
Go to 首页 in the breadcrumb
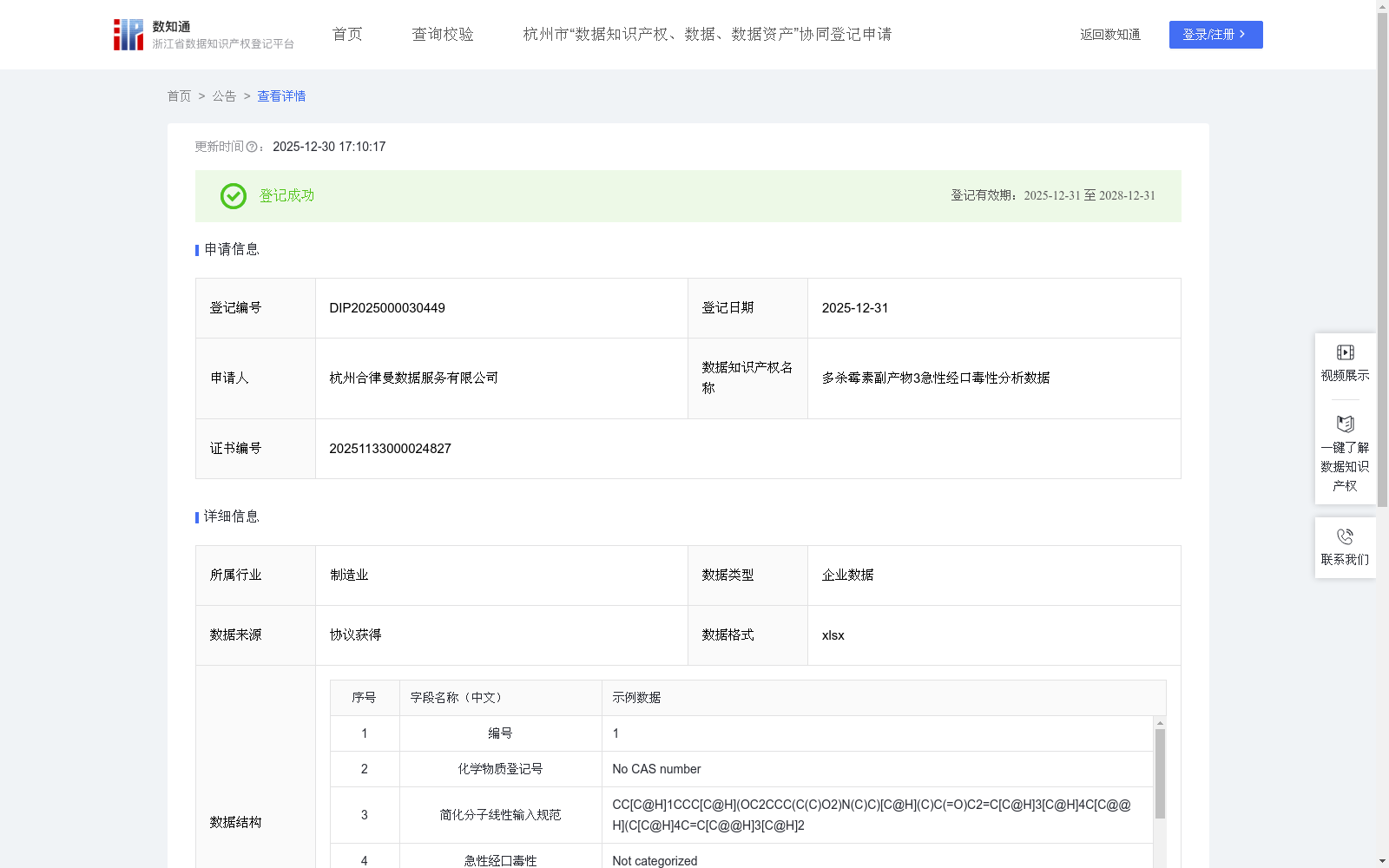179,96
